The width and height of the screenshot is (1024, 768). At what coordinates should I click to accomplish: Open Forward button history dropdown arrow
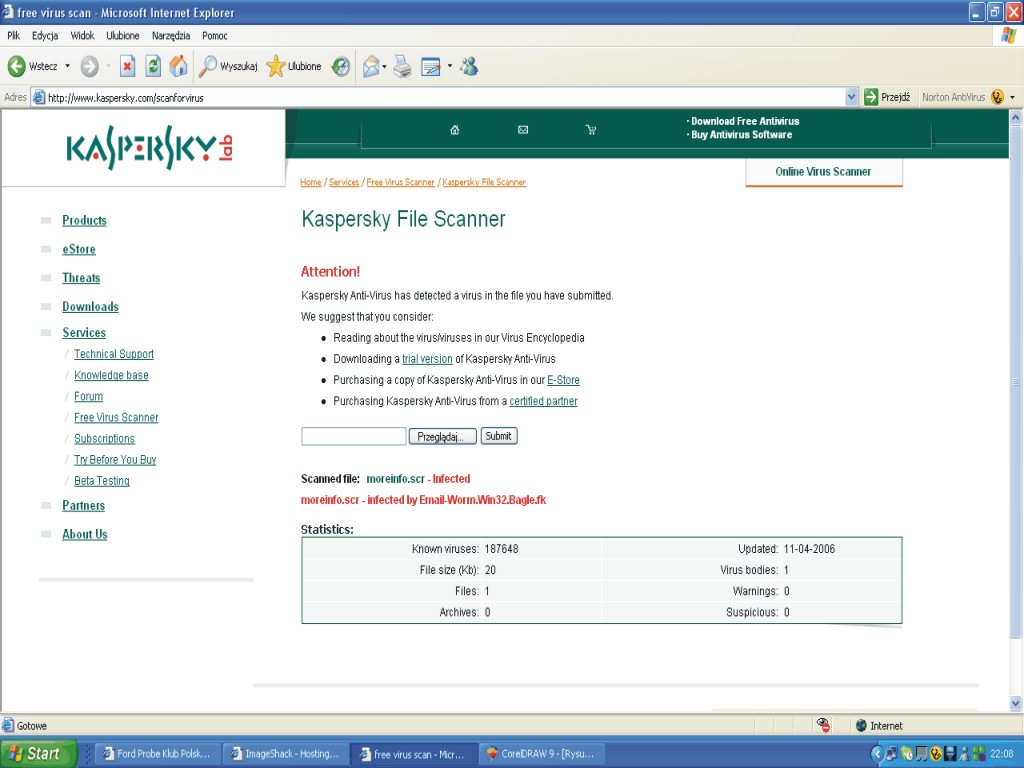[108, 66]
